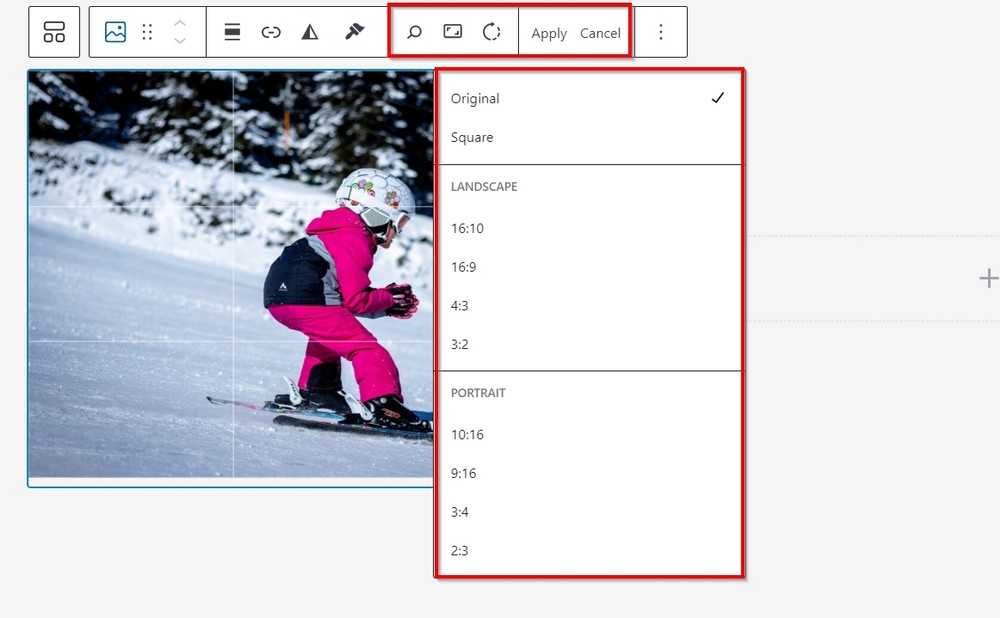The height and width of the screenshot is (618, 1000).
Task: Cancel the image crop edits
Action: click(x=600, y=33)
